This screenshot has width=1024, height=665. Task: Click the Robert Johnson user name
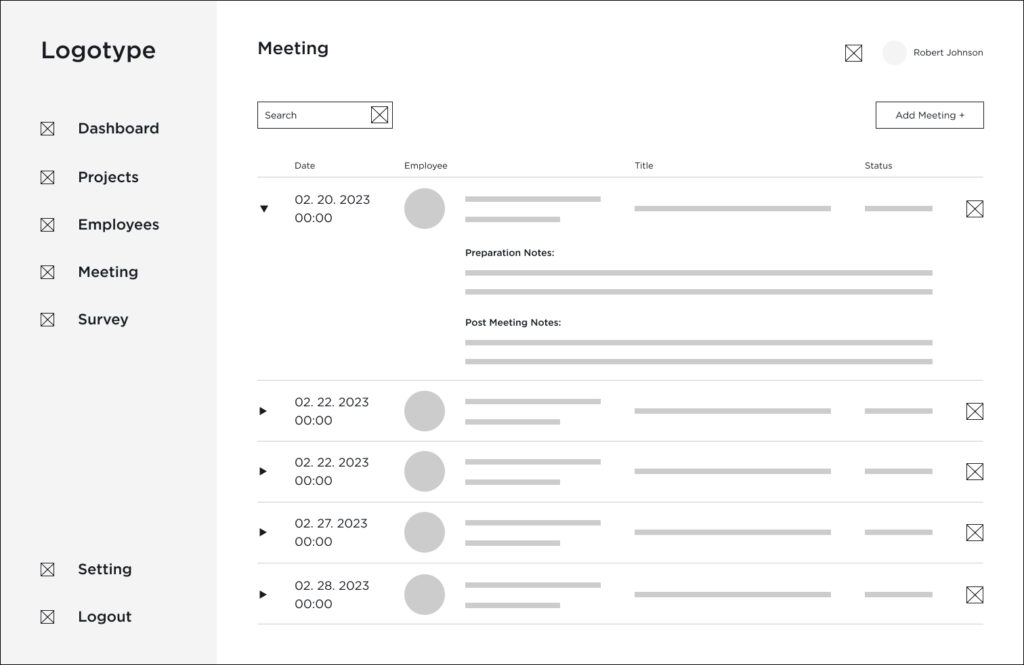coord(947,53)
